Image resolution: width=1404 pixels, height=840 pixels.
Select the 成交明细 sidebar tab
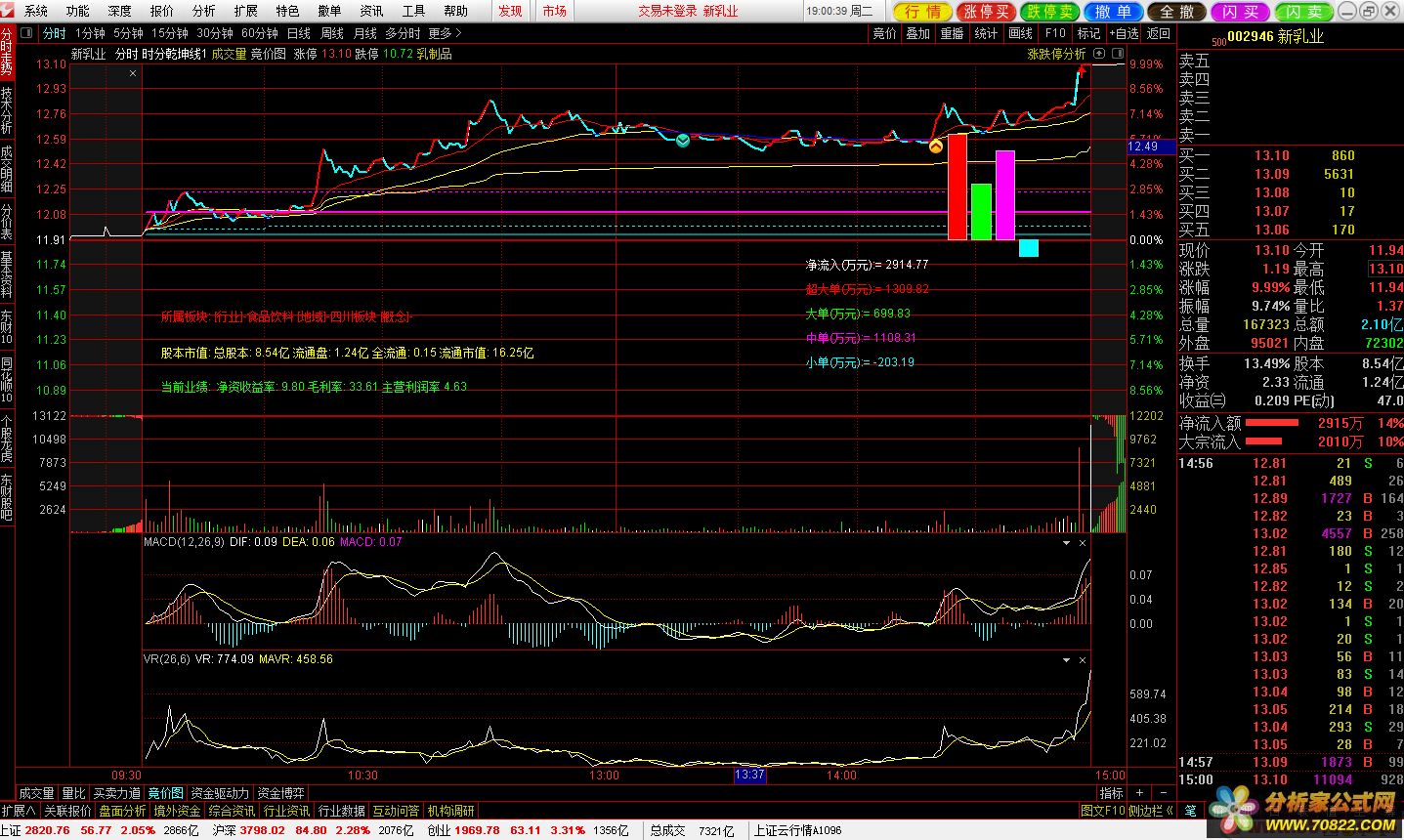coord(7,168)
